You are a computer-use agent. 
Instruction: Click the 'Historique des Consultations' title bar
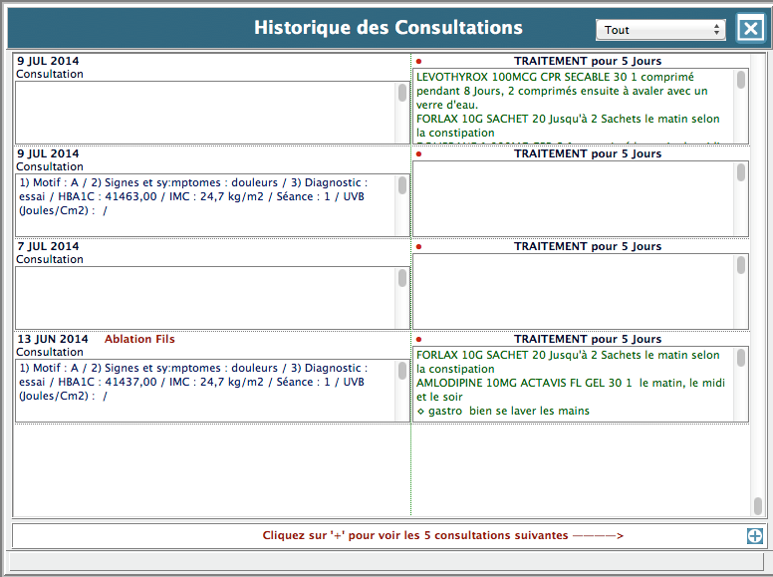[x=388, y=28]
